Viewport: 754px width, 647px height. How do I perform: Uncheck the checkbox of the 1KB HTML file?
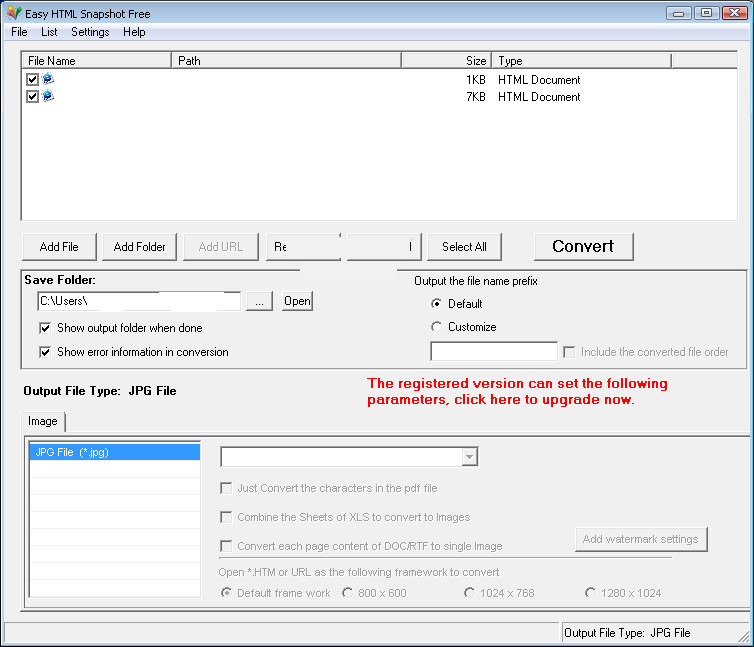32,79
